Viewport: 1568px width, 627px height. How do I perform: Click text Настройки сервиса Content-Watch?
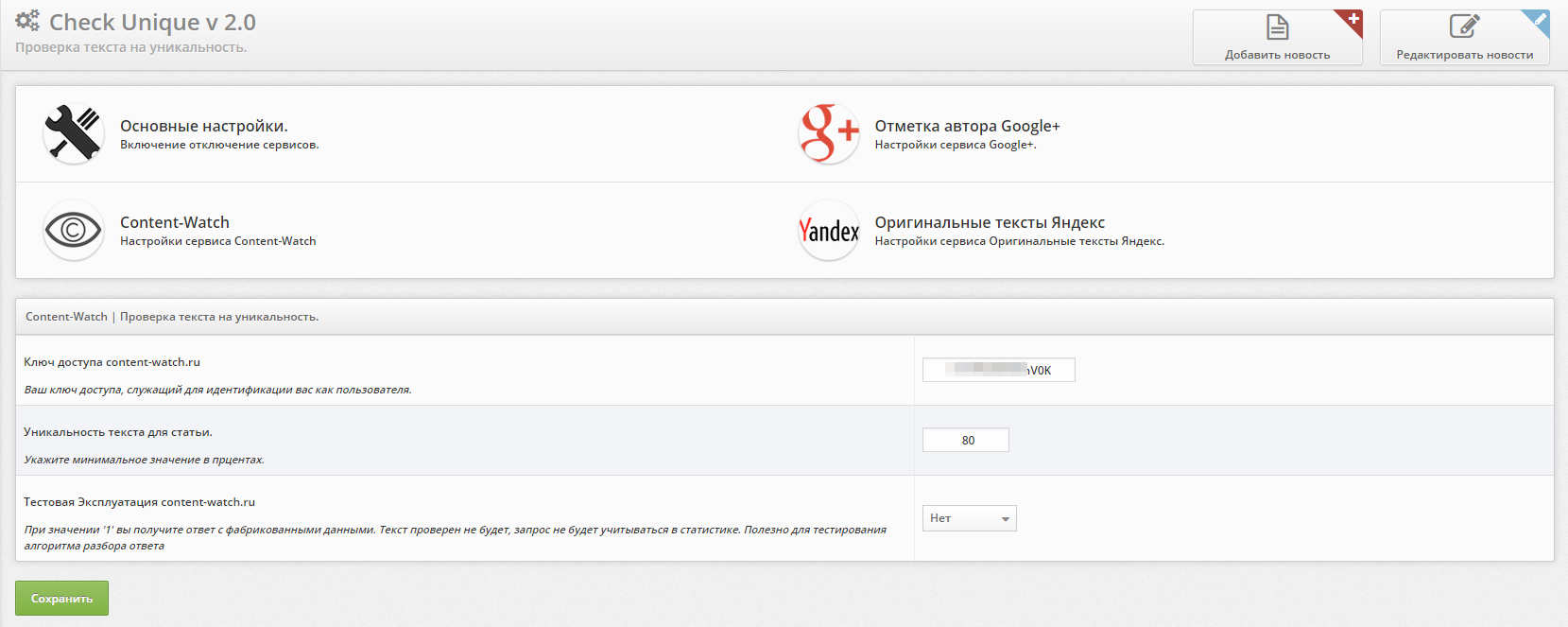tap(218, 241)
